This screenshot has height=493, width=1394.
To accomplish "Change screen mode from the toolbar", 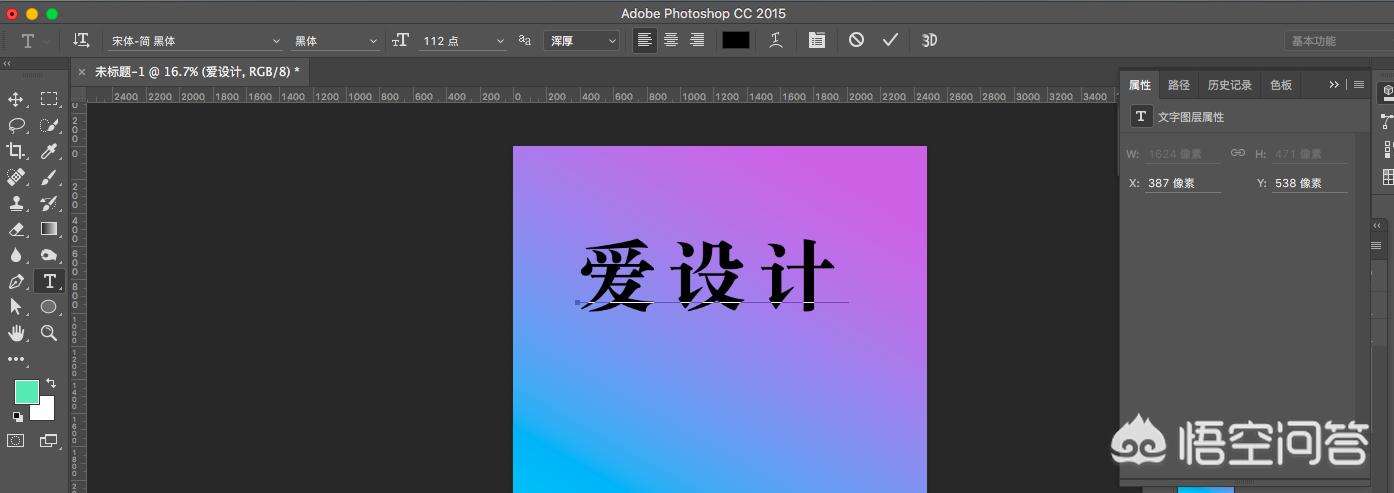I will click(x=49, y=440).
